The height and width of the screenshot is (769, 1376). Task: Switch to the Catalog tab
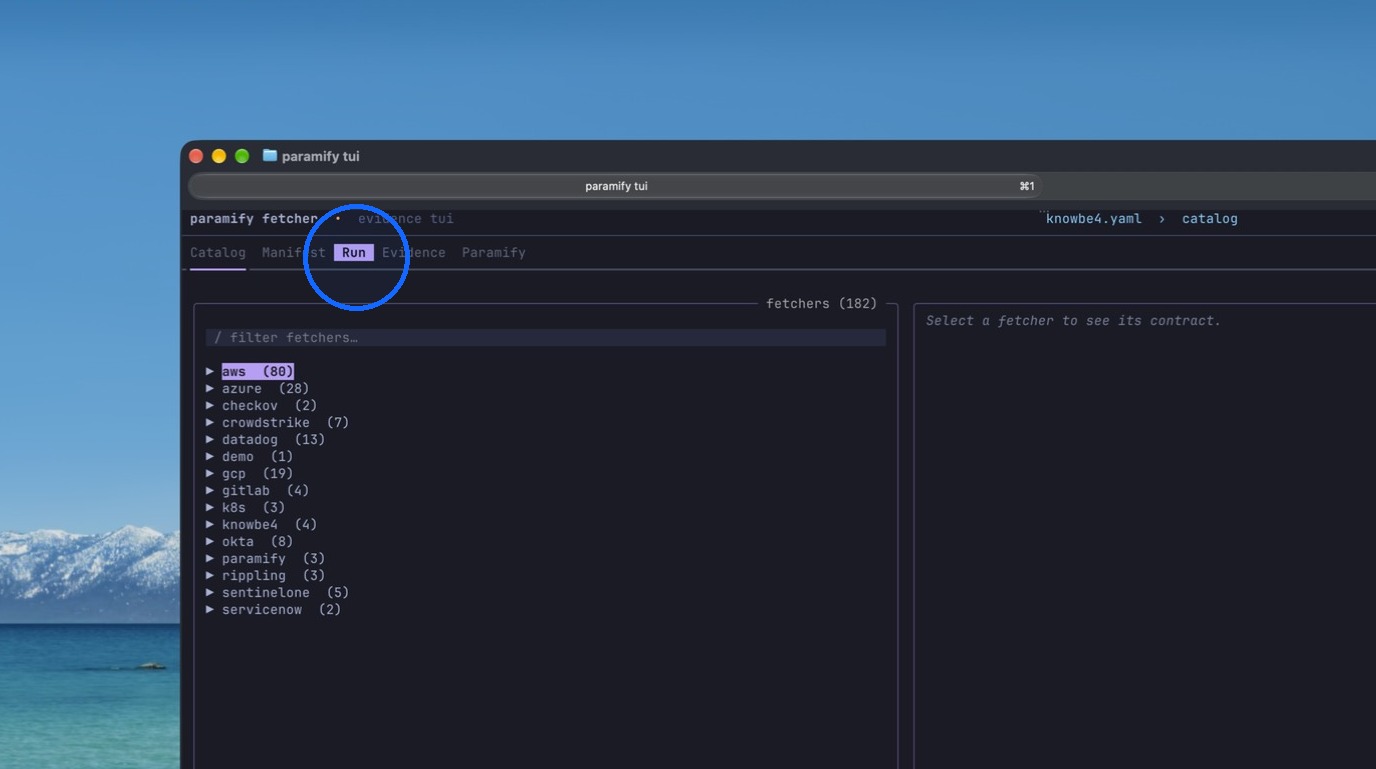click(218, 253)
